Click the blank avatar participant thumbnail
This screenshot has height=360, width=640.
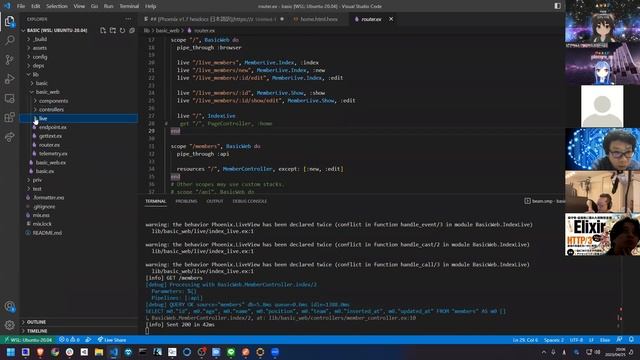click(602, 106)
